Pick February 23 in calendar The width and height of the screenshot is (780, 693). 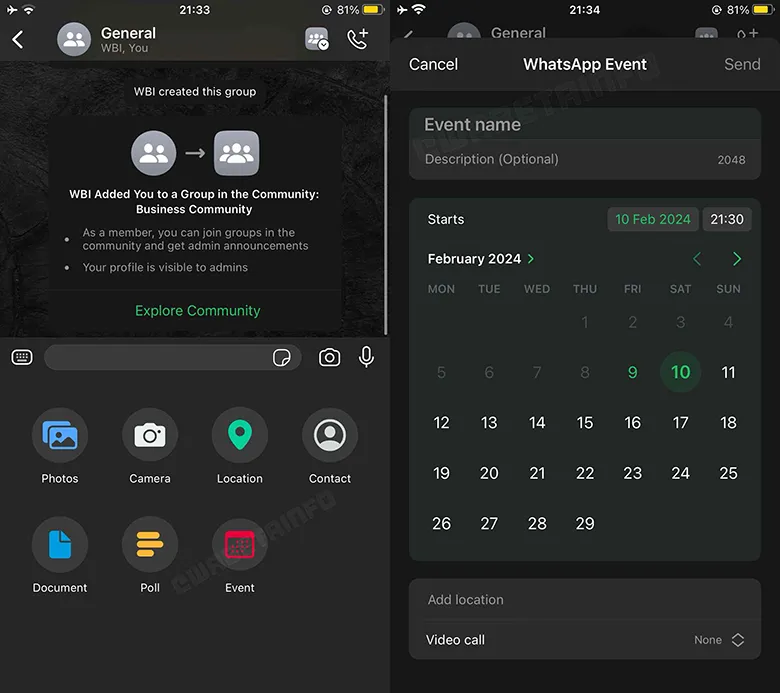(632, 473)
